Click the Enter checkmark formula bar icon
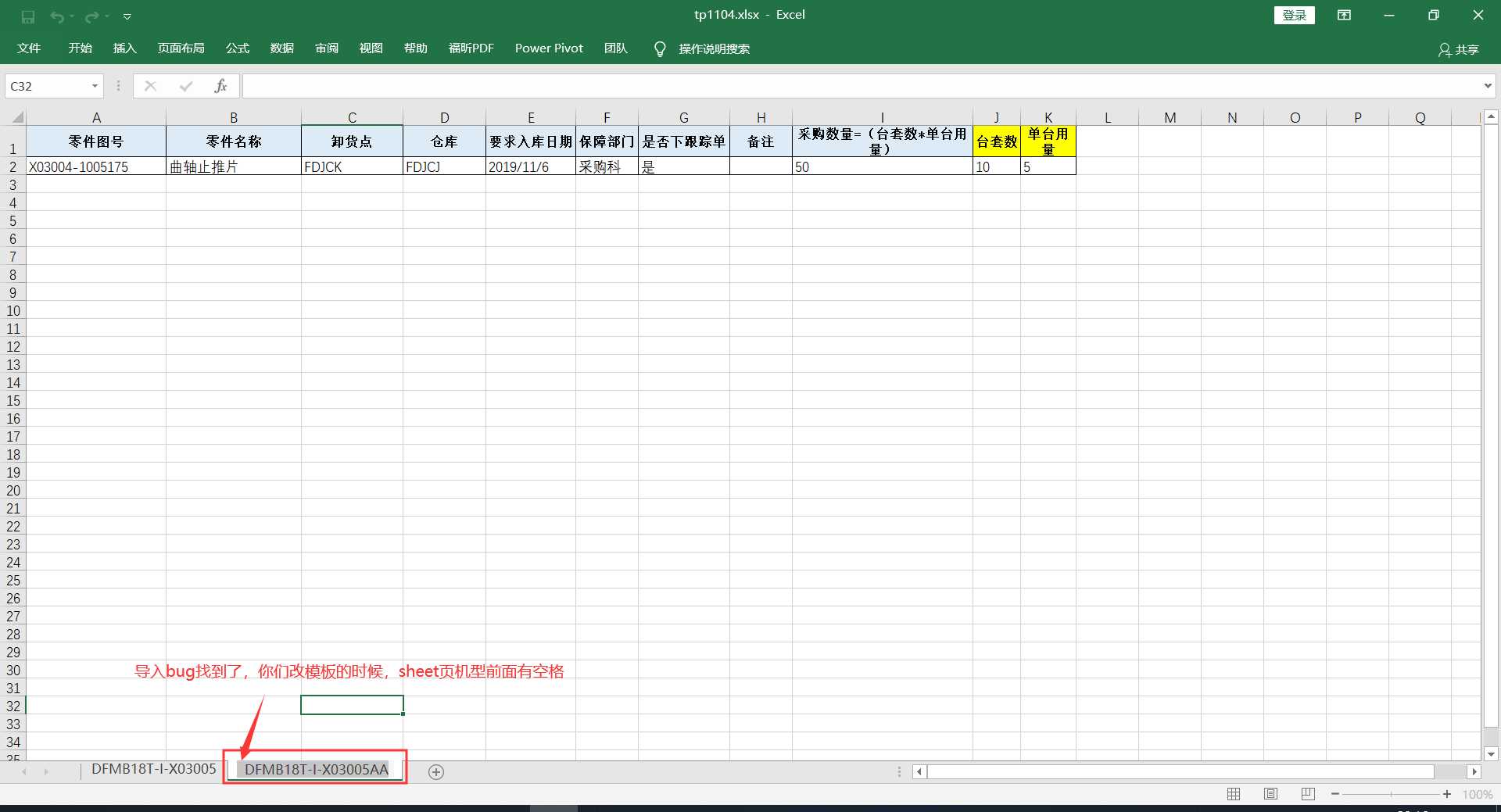 coord(185,86)
